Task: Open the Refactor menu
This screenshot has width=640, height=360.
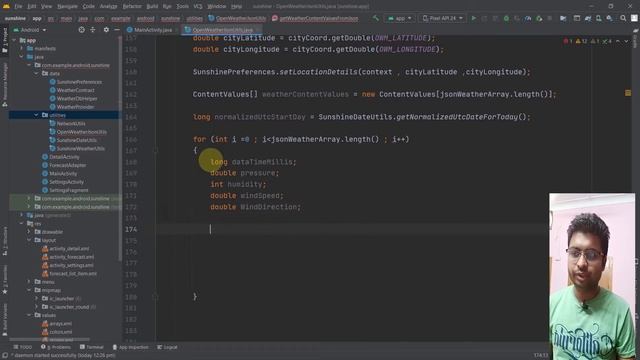Action: pyautogui.click(x=132, y=7)
